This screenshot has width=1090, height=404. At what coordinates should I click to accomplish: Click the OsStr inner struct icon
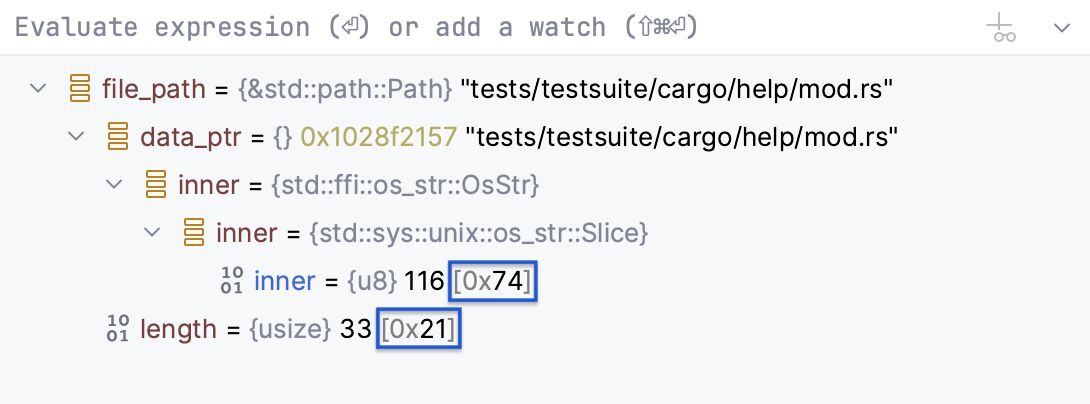156,186
